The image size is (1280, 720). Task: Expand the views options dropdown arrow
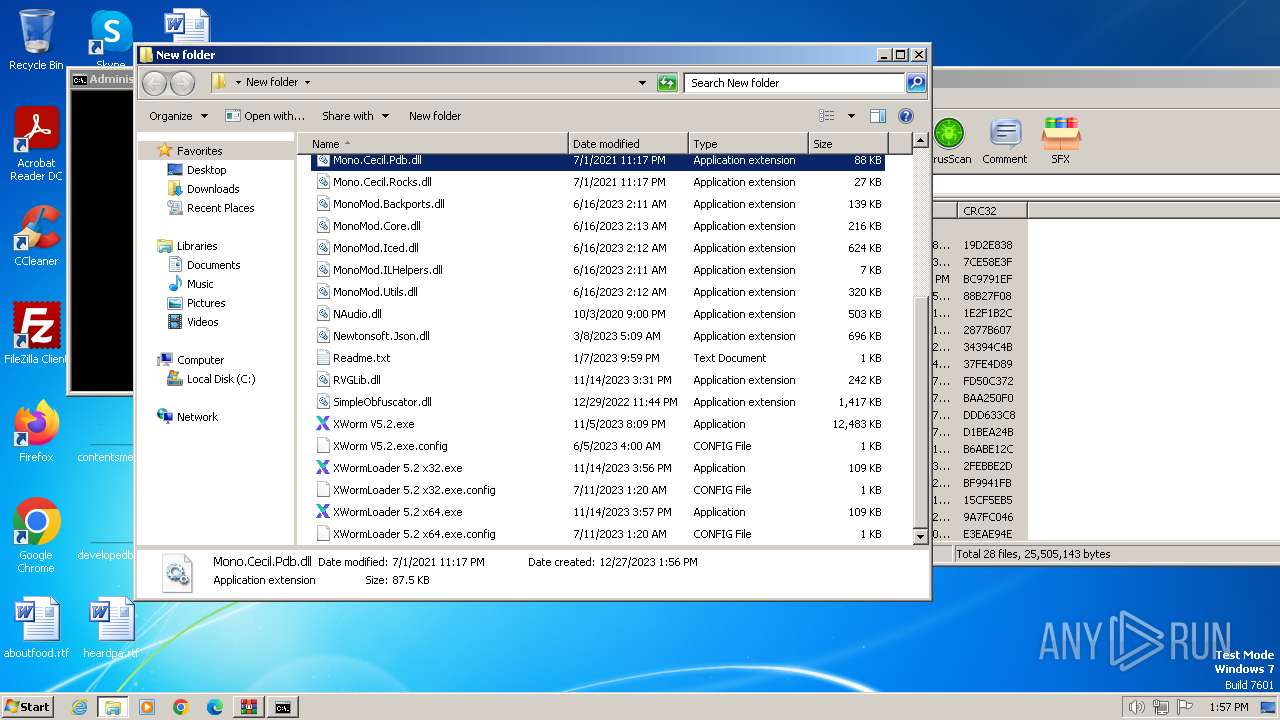click(851, 116)
